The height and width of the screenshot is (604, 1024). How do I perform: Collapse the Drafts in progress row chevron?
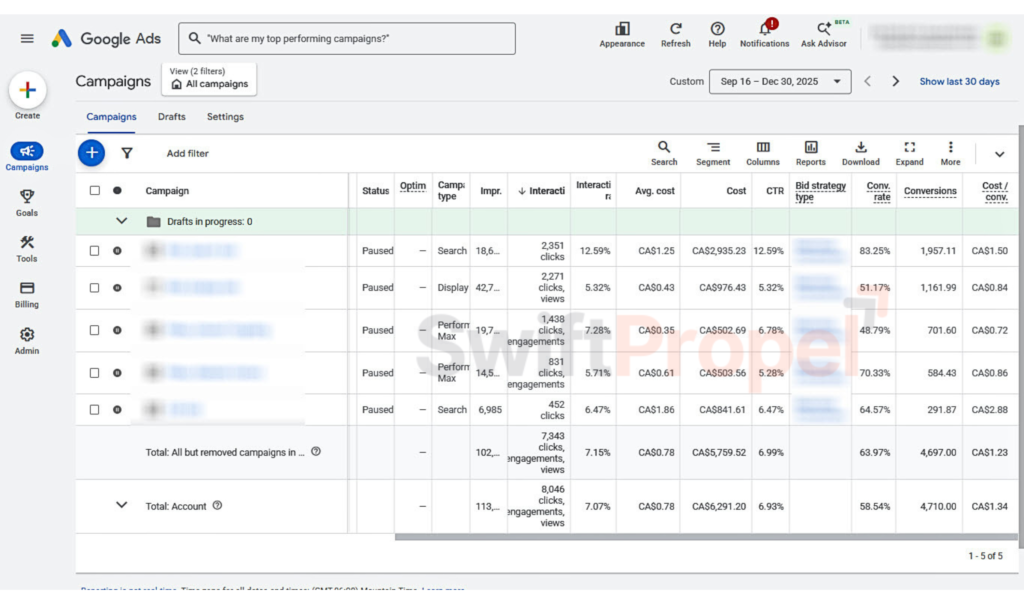click(x=121, y=221)
